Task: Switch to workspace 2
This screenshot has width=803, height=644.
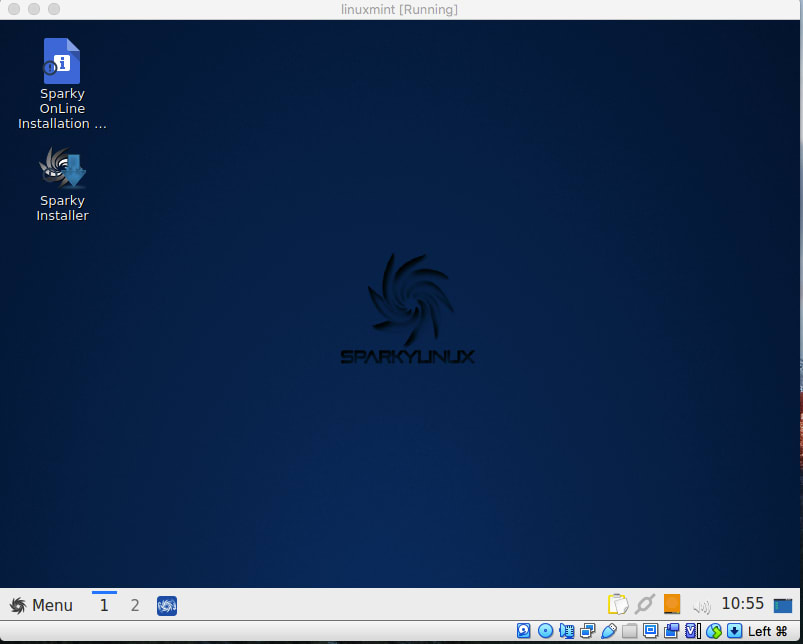Action: click(135, 605)
